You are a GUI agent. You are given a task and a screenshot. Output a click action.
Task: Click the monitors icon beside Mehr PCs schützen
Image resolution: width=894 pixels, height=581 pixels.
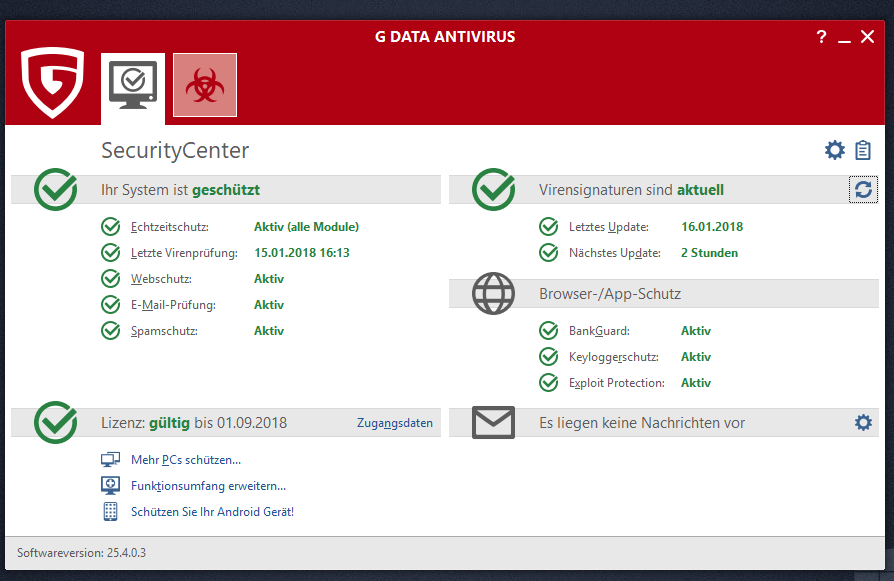coord(111,460)
